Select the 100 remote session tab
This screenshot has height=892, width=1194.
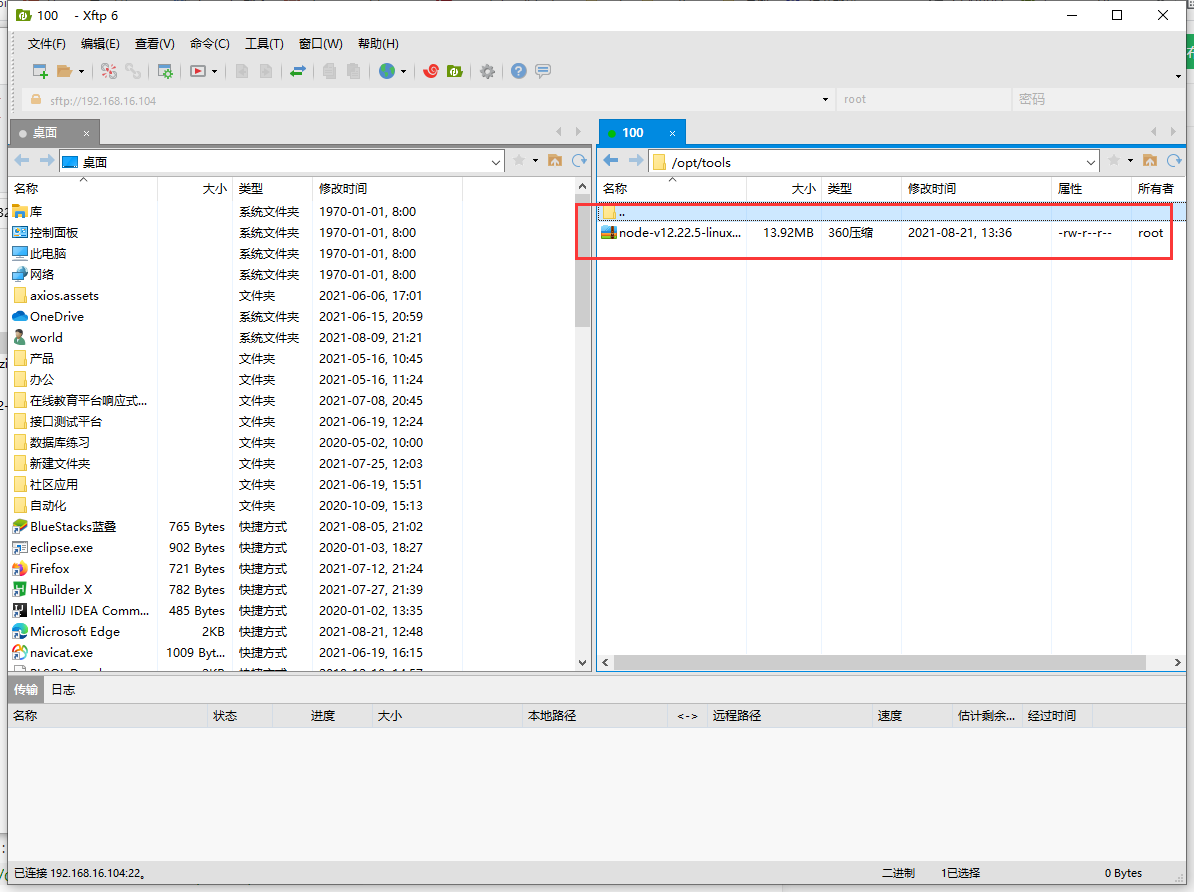pos(643,133)
